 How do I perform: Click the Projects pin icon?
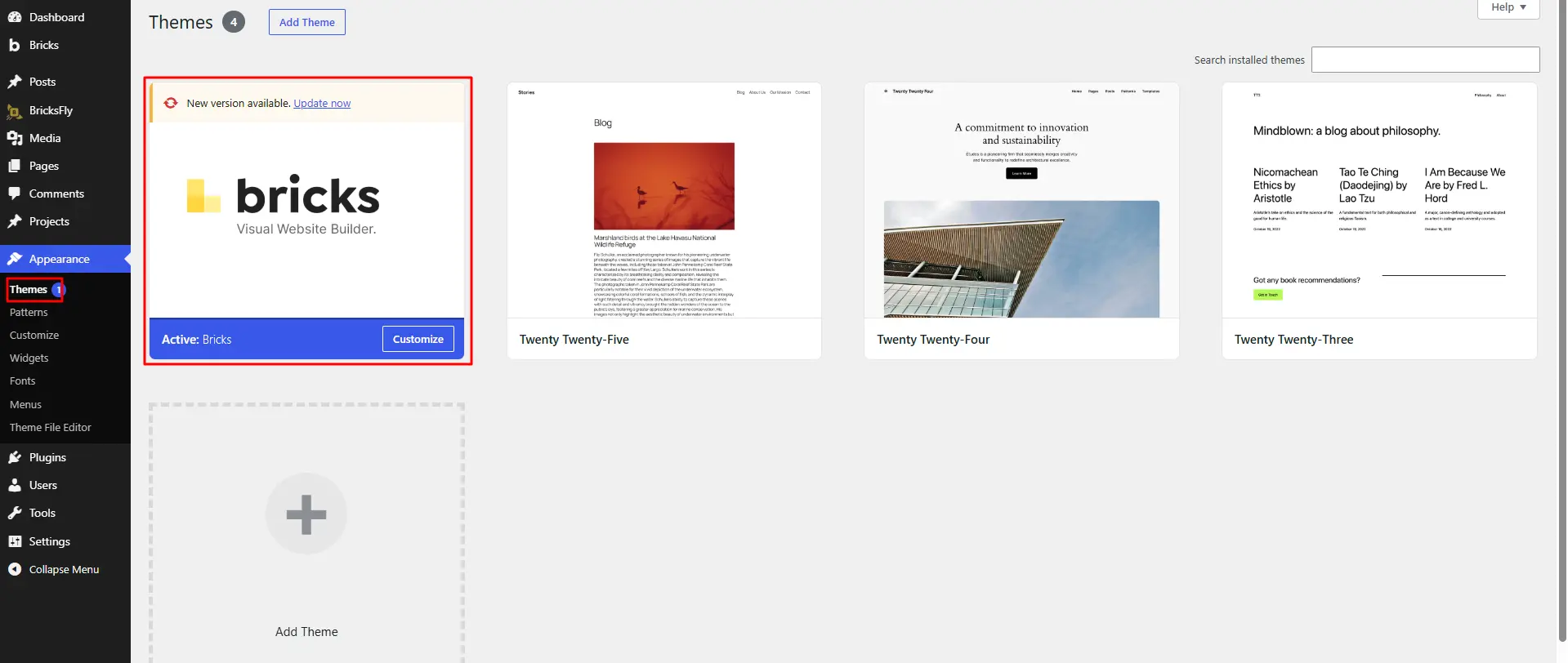[15, 221]
